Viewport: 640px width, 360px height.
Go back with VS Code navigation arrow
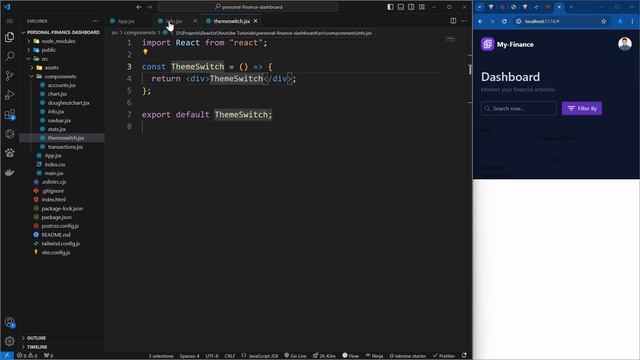click(x=139, y=7)
